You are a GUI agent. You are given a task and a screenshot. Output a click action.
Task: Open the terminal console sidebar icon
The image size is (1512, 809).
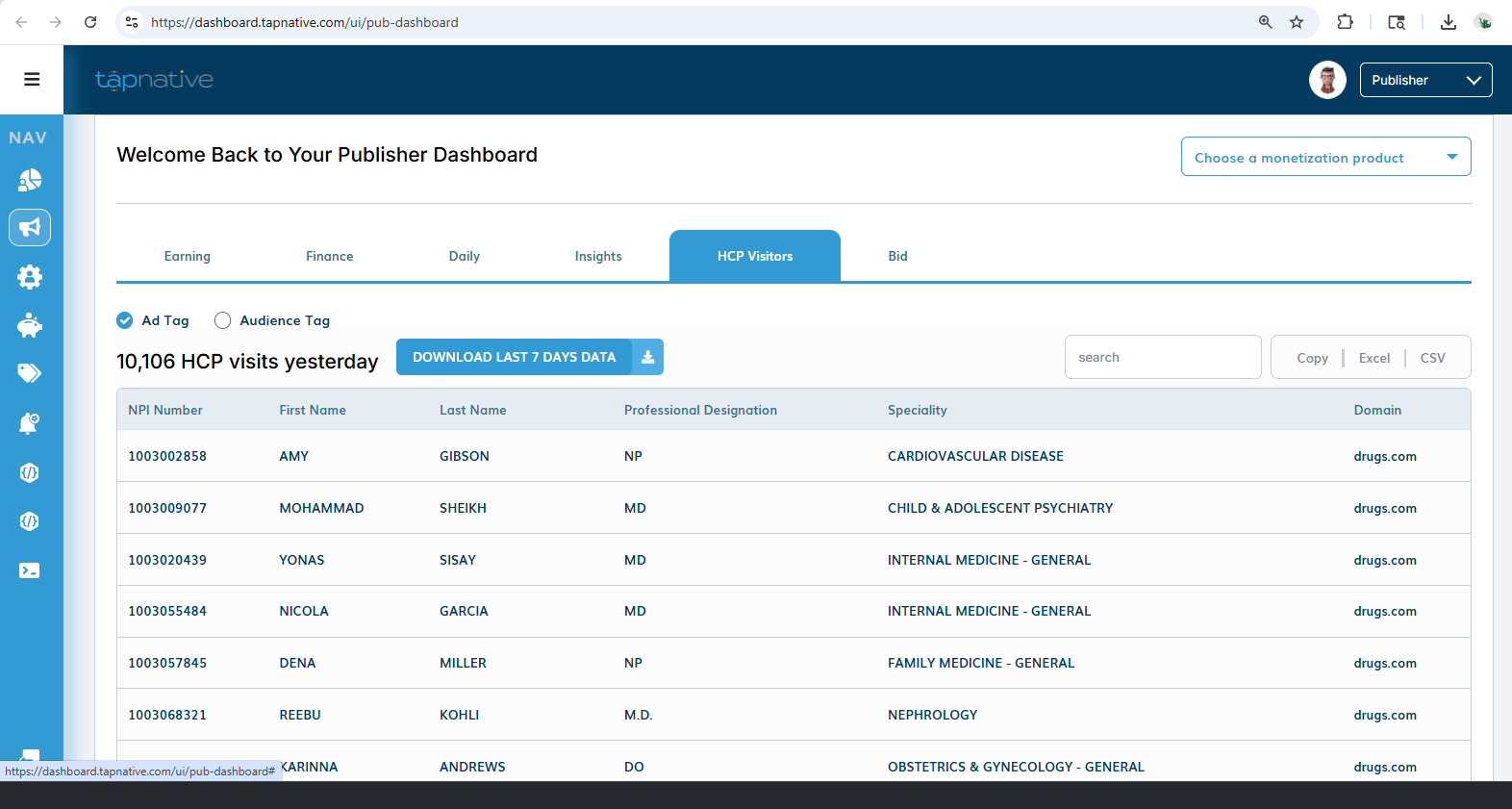tap(30, 570)
